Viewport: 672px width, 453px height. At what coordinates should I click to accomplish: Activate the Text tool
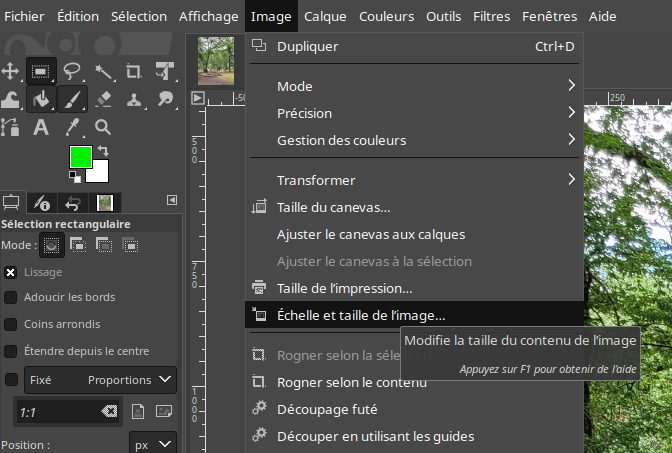tap(41, 127)
